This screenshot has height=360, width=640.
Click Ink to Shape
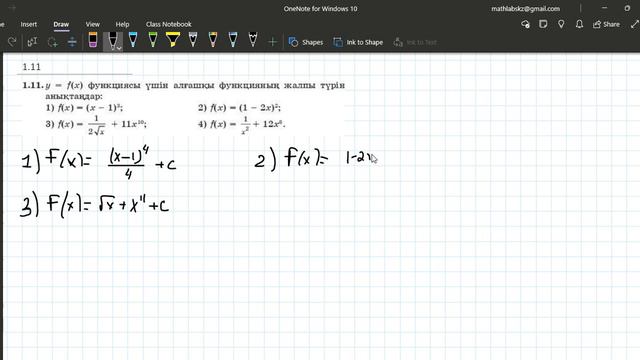(358, 42)
